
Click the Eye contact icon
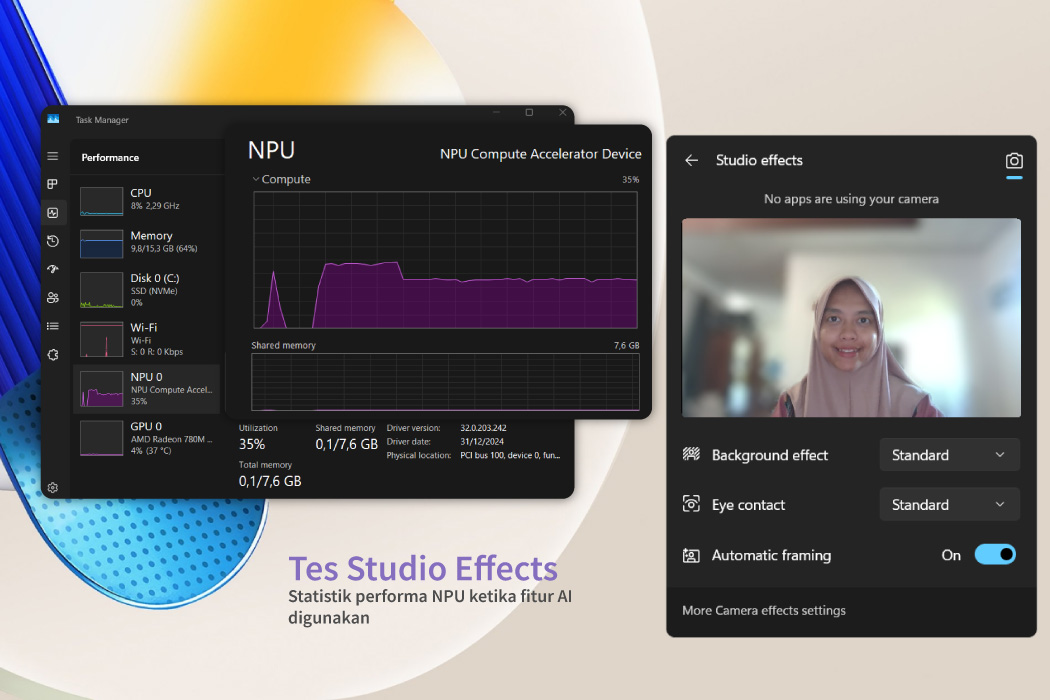click(x=691, y=504)
